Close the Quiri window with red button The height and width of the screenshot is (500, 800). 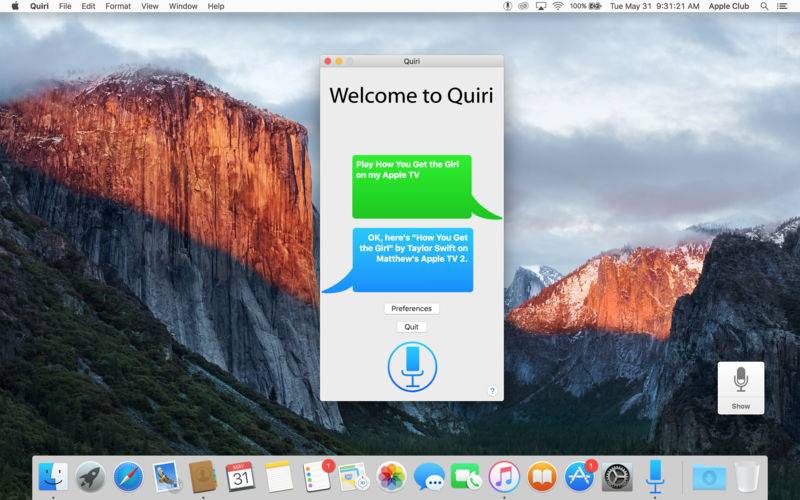[328, 61]
